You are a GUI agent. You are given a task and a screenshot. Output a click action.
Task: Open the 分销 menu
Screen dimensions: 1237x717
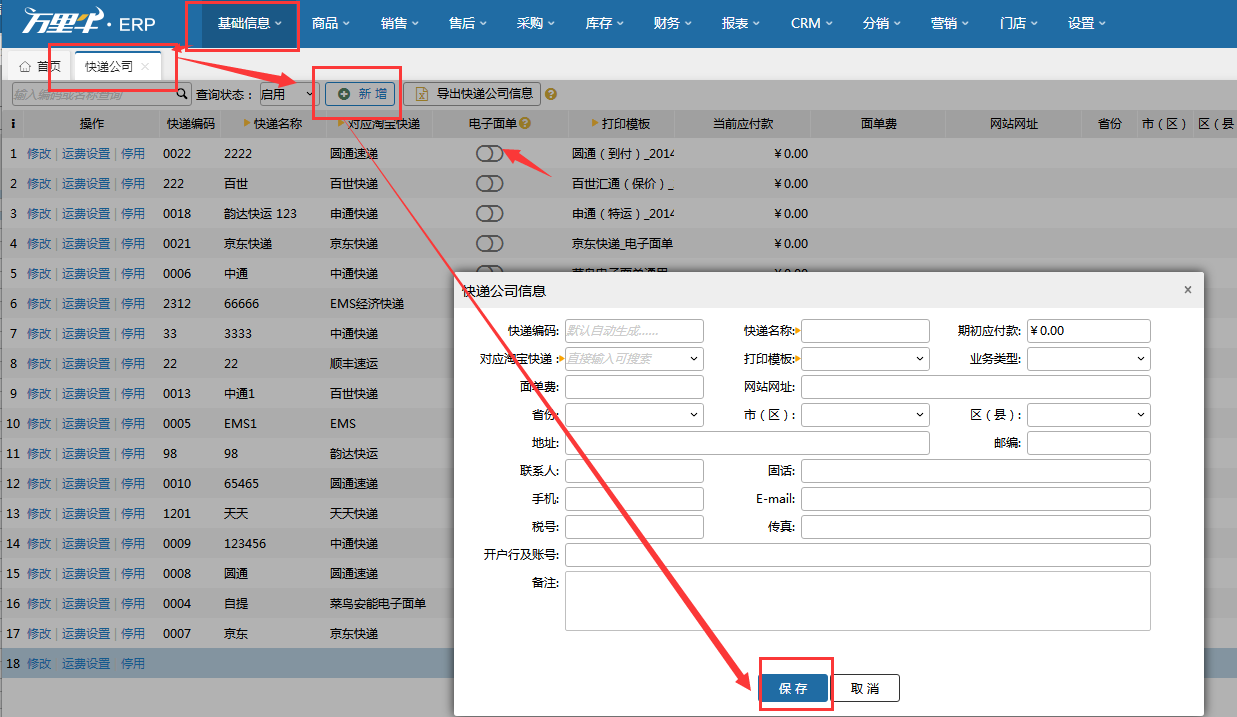pos(880,23)
